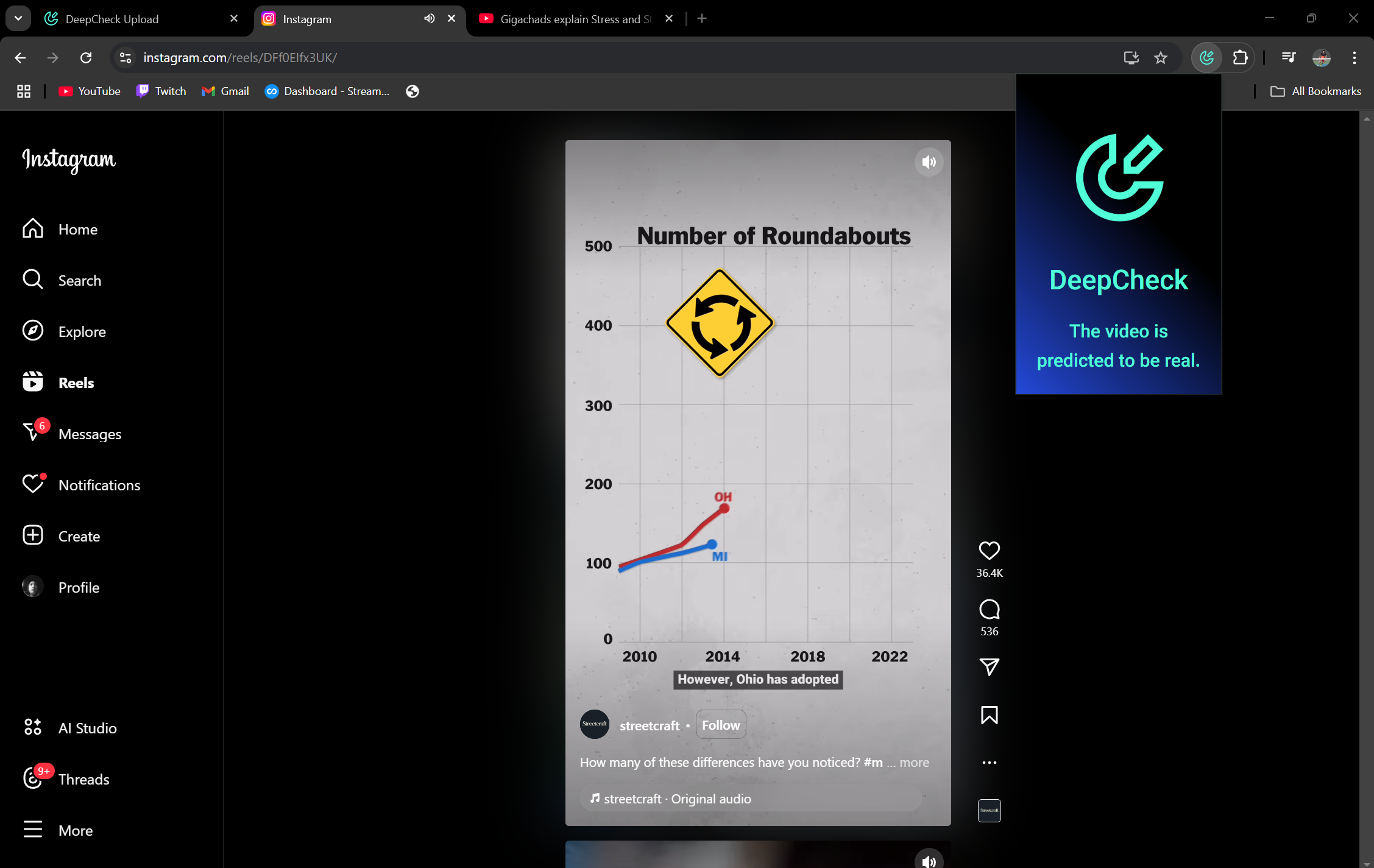Bookmark this page with star icon

(1161, 58)
